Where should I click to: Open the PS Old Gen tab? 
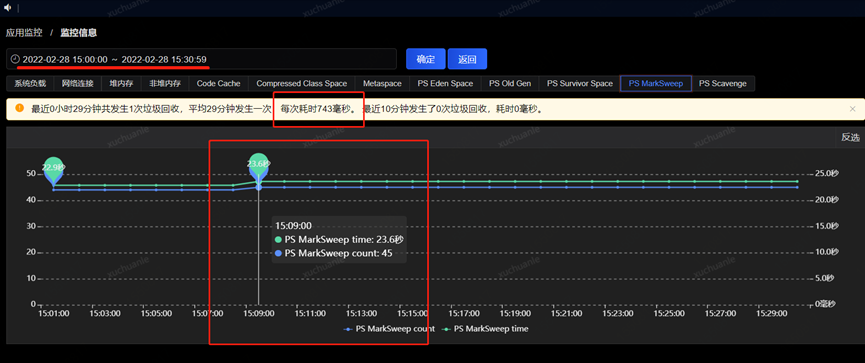click(x=510, y=84)
